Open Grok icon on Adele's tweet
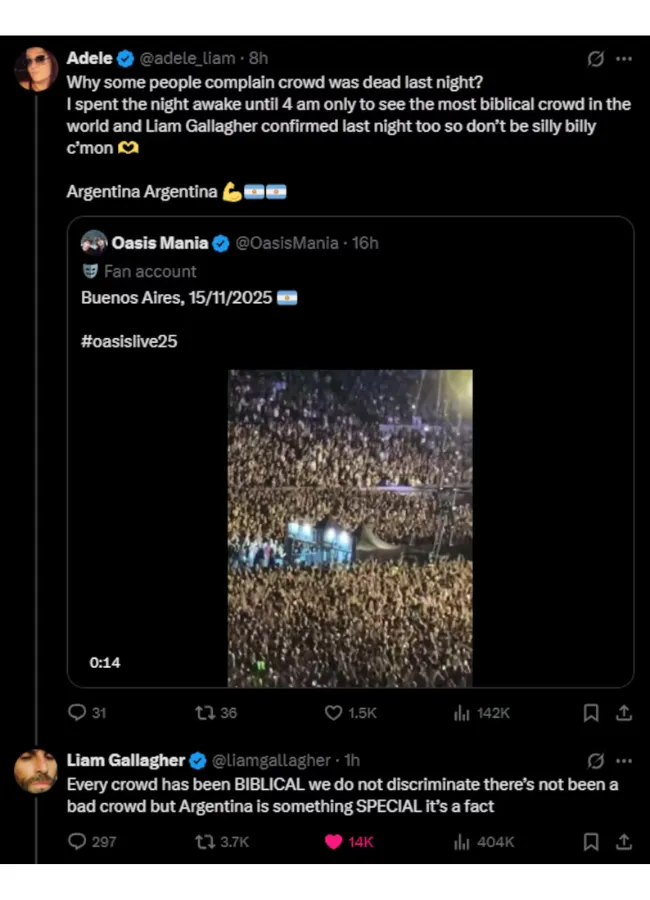This screenshot has height=900, width=650. click(595, 59)
